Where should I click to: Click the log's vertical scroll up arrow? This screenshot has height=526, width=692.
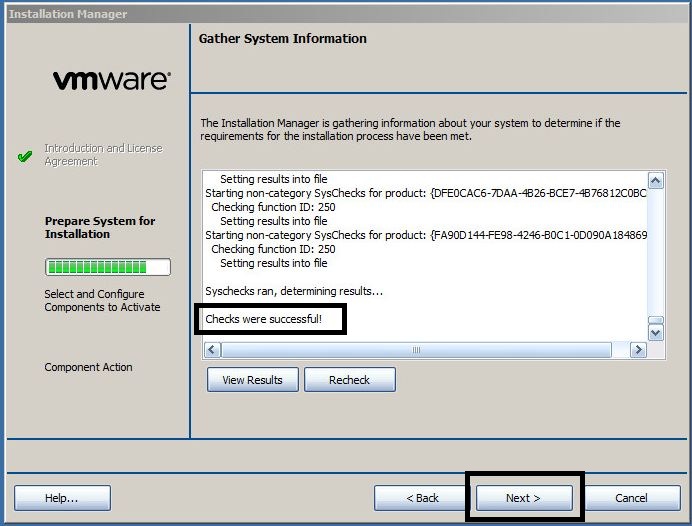pos(656,181)
